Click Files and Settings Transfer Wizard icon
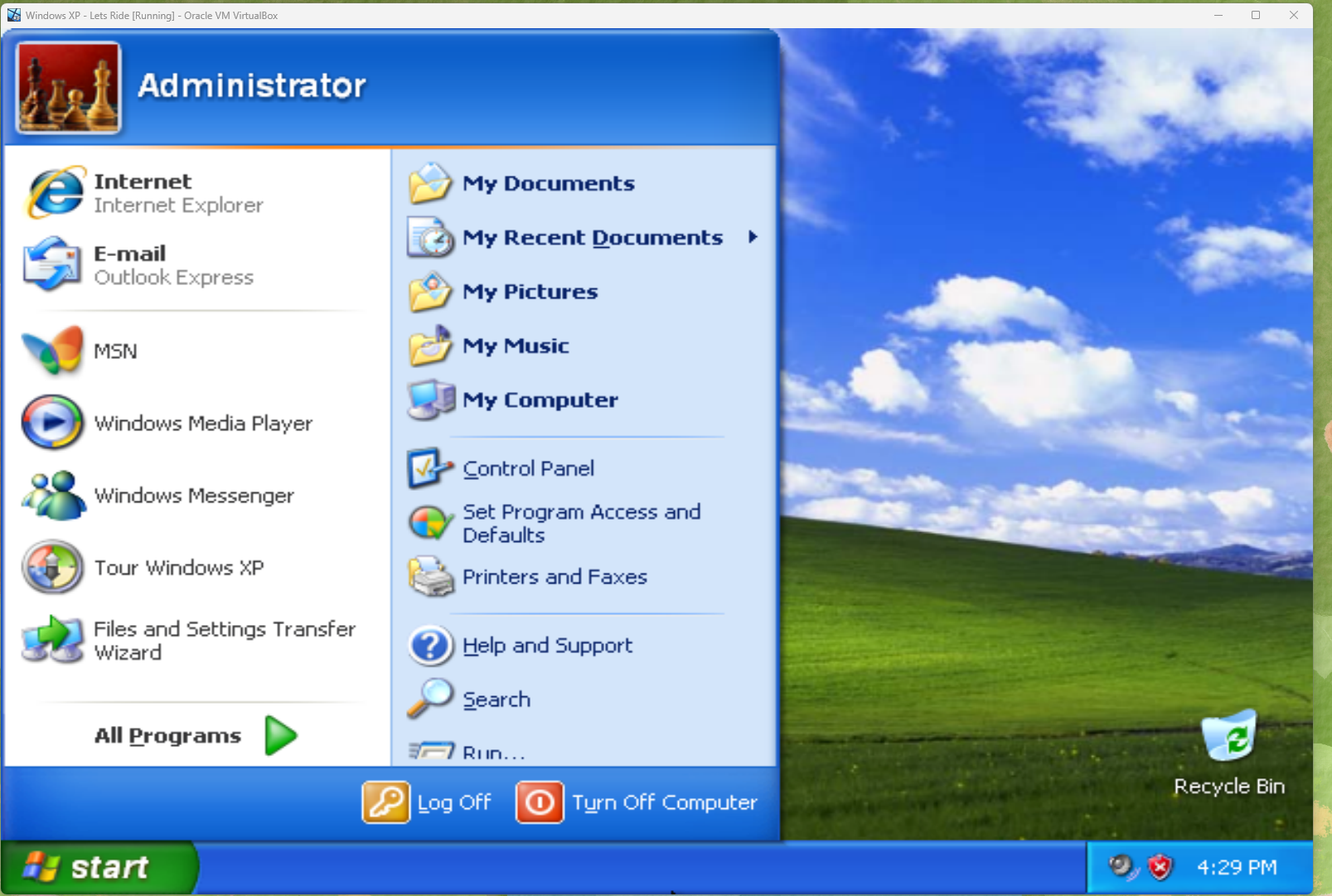 click(x=53, y=640)
